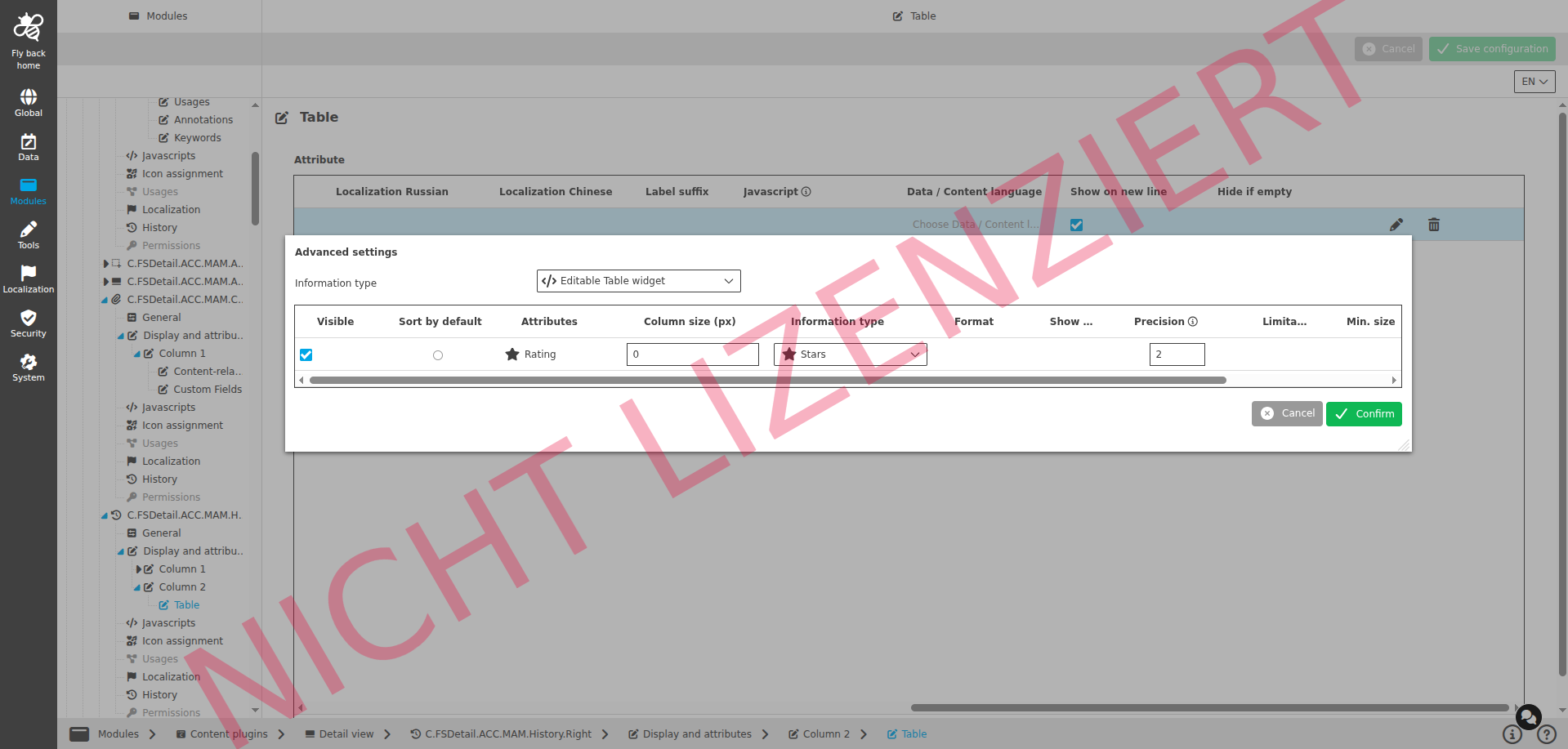Image resolution: width=1568 pixels, height=749 pixels.
Task: Open the Modules tab at top
Action: (x=159, y=16)
